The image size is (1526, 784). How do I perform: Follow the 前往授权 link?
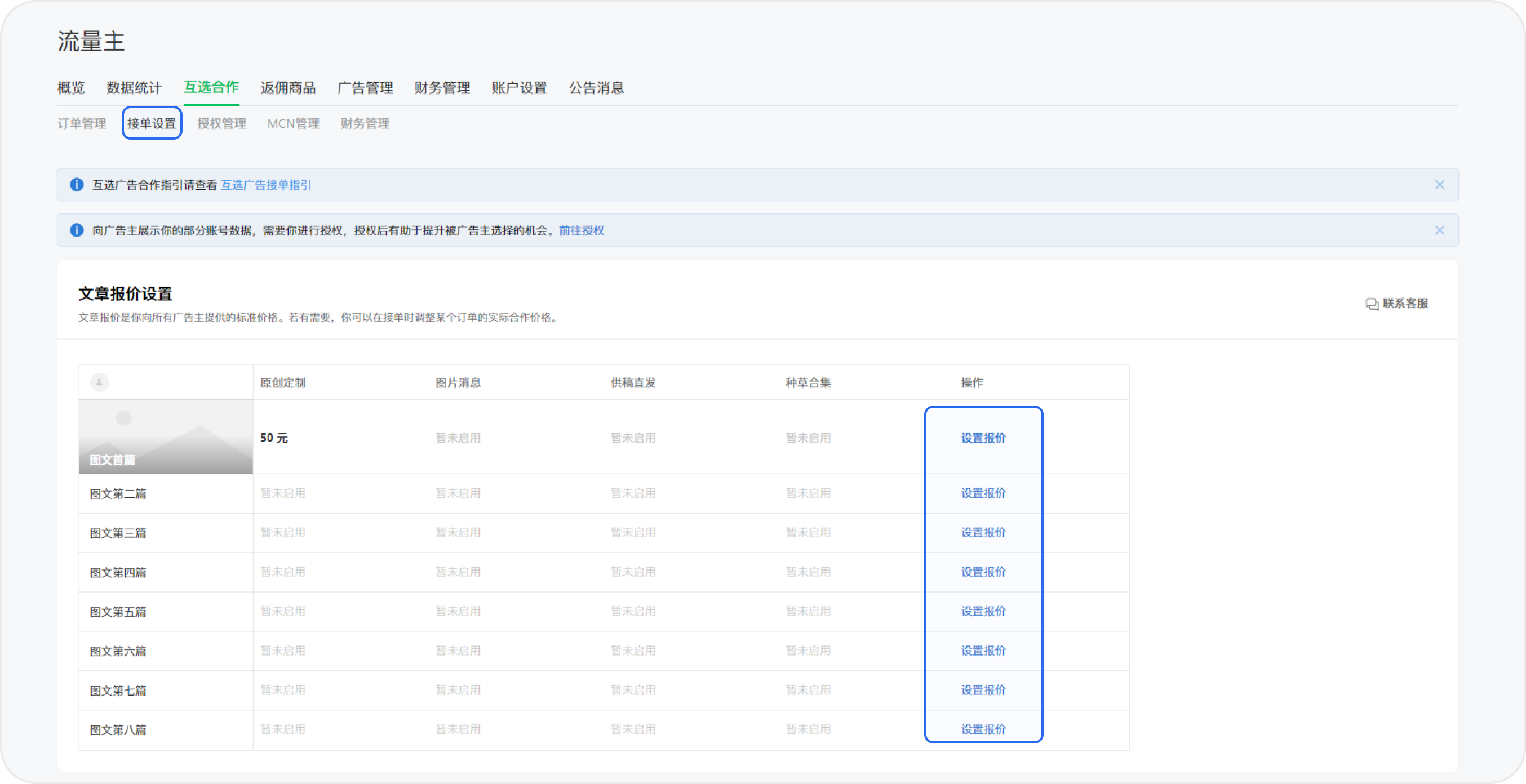coord(581,230)
